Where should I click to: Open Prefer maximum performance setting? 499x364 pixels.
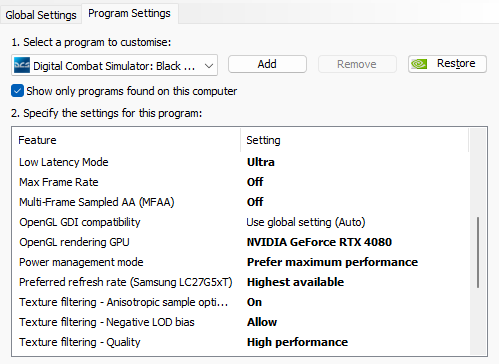click(x=332, y=262)
